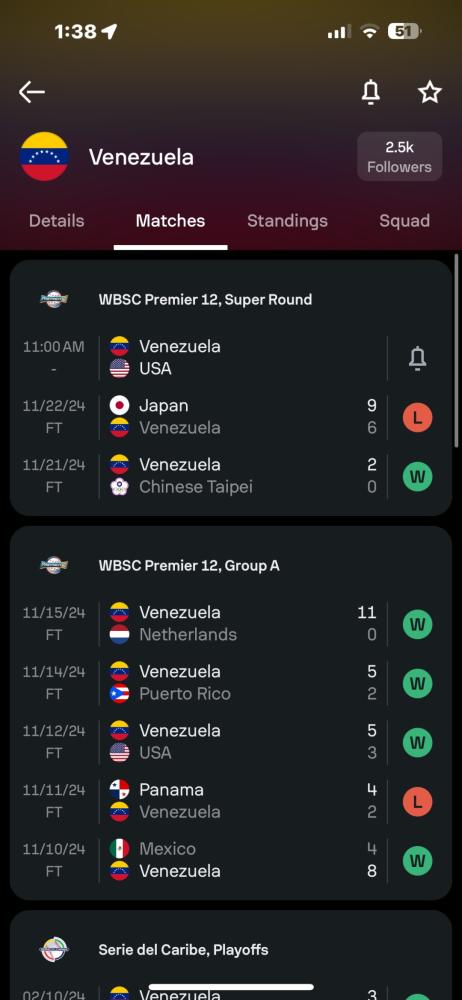Tap the Serie del Caribe tournament logo

(x=54, y=950)
